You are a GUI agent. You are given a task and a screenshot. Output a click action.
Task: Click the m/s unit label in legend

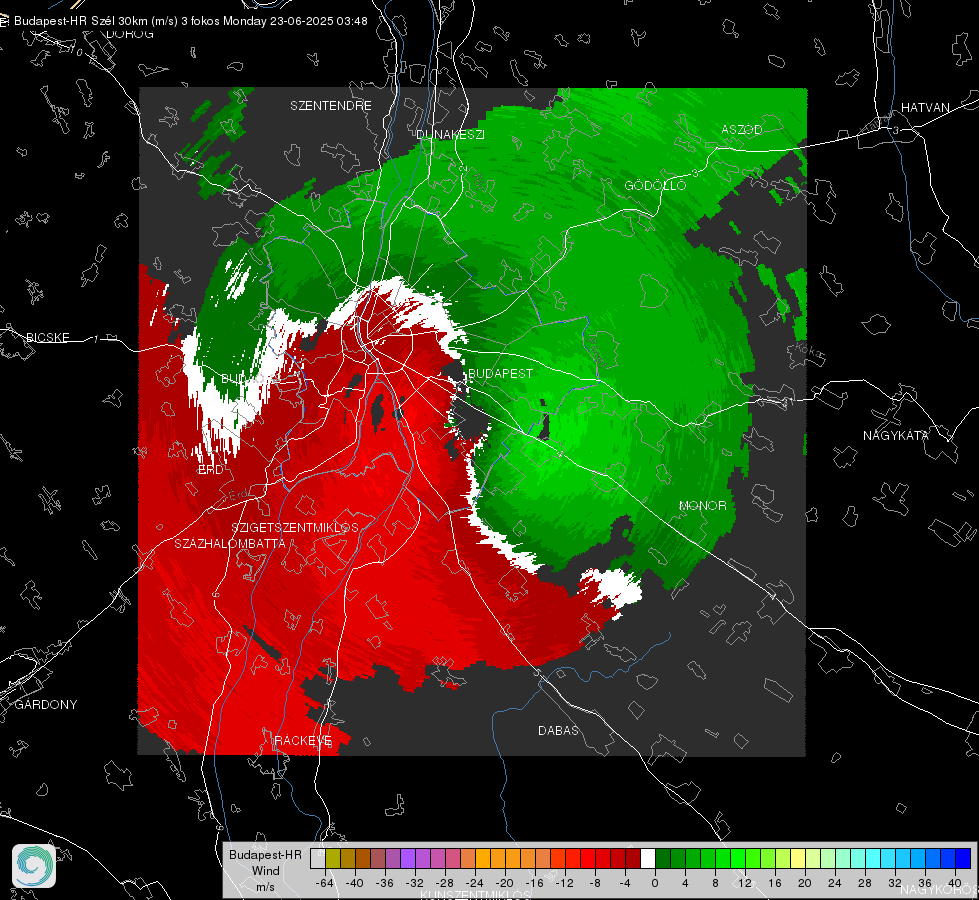pyautogui.click(x=265, y=887)
